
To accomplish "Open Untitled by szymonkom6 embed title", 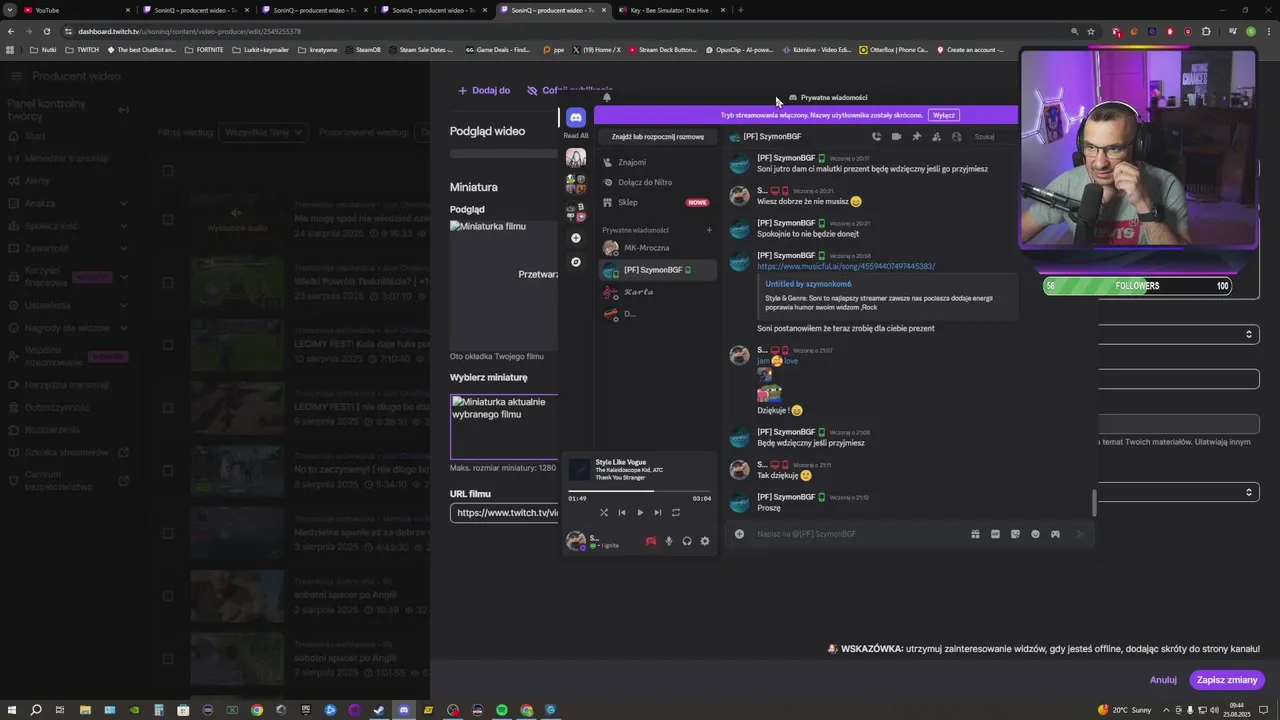I will [x=808, y=284].
